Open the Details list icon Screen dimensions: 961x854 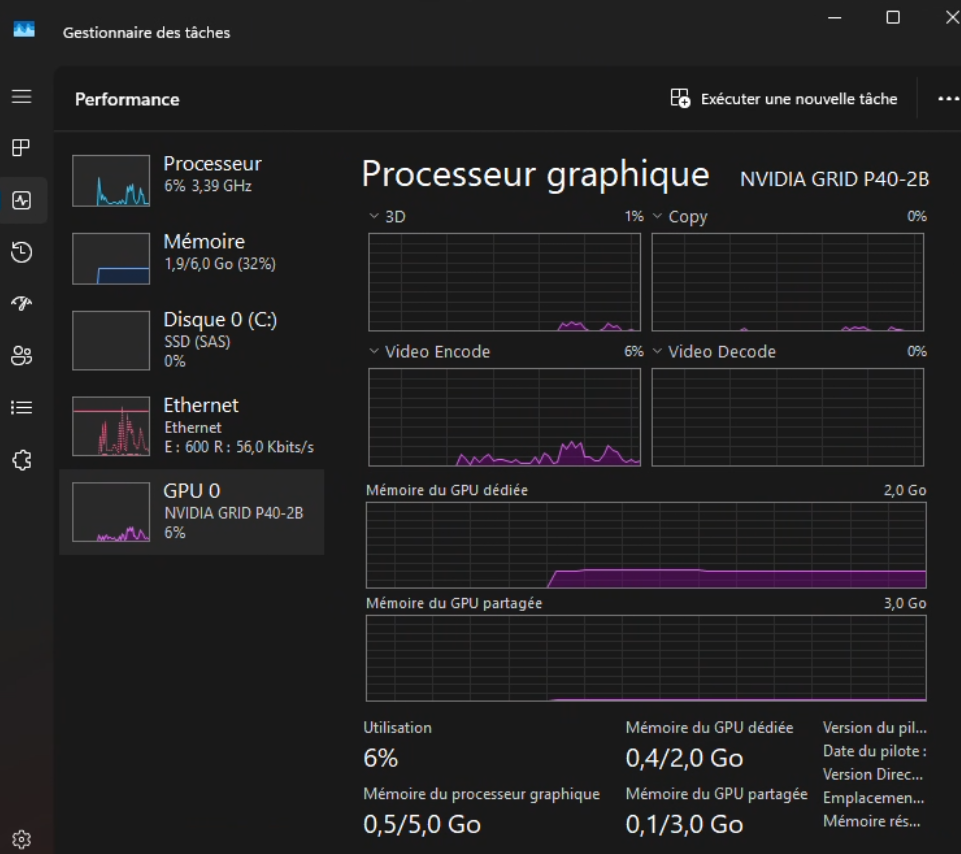22,408
